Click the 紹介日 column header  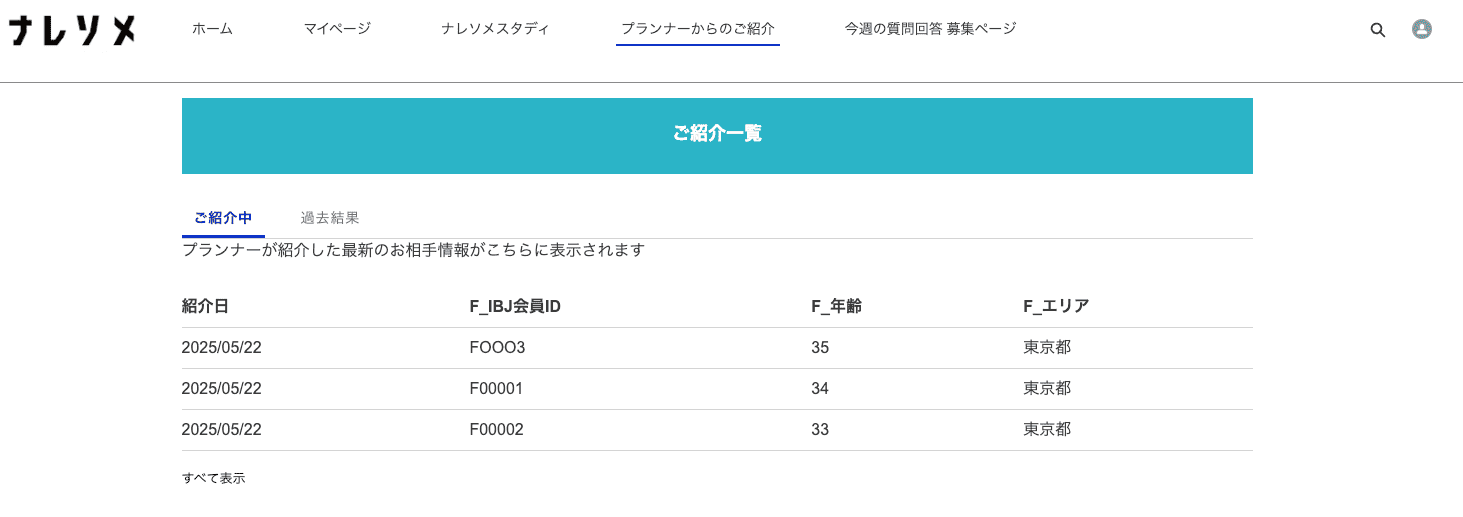click(x=206, y=306)
